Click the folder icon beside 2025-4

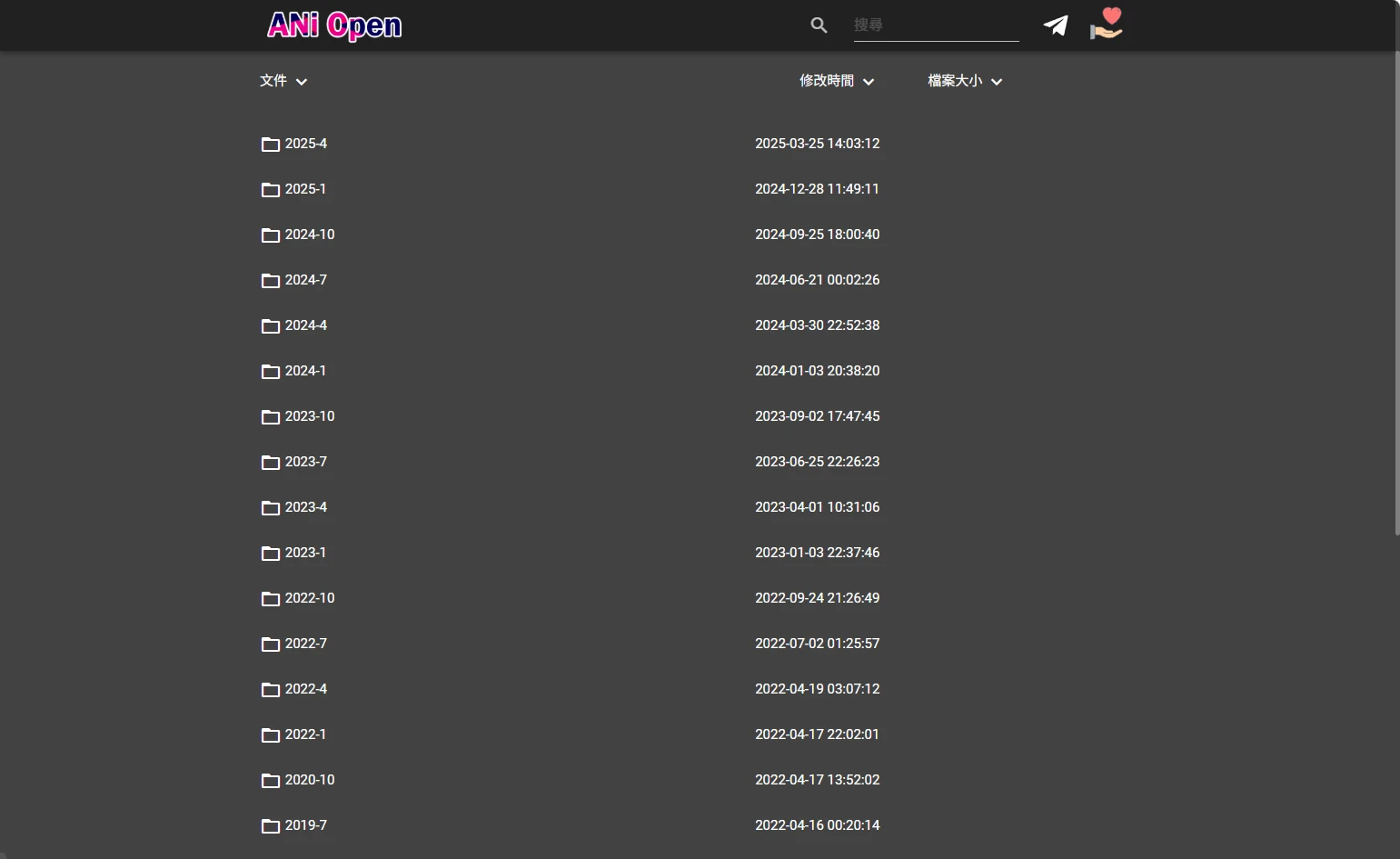click(271, 145)
